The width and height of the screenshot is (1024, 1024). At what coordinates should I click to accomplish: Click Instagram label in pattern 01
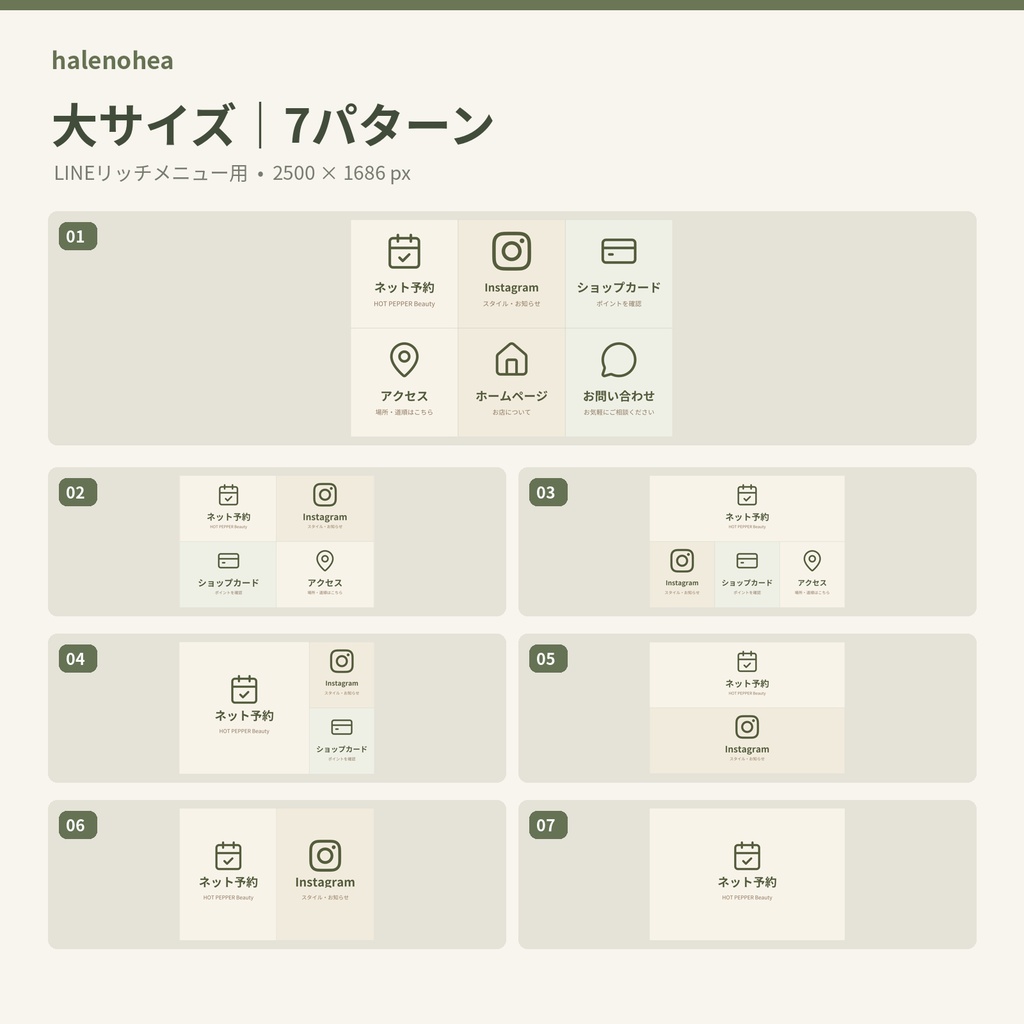(511, 288)
